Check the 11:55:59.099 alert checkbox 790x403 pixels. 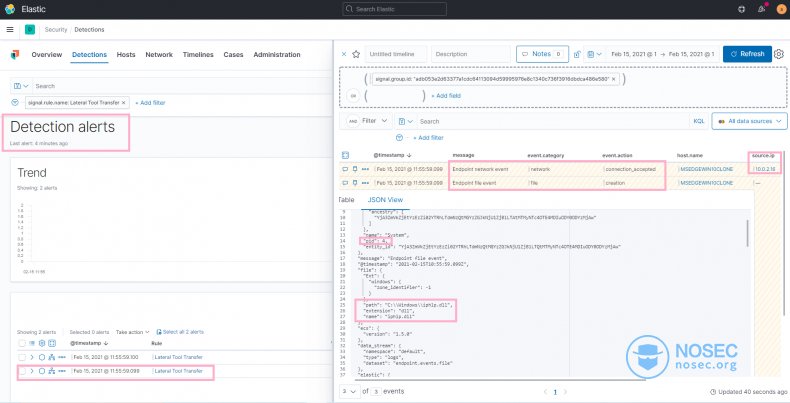coord(22,371)
